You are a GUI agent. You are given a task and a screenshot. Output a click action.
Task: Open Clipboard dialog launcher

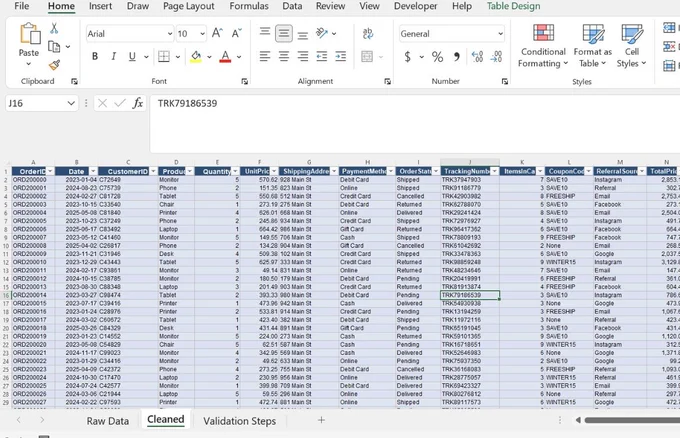[x=74, y=81]
